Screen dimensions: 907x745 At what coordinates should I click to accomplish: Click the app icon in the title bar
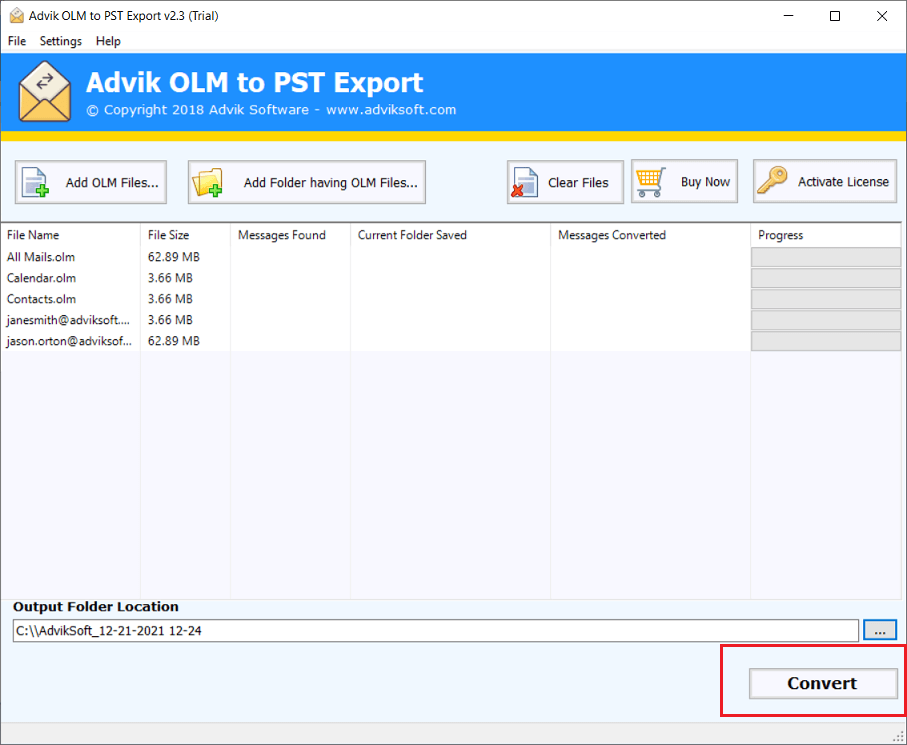(x=17, y=16)
